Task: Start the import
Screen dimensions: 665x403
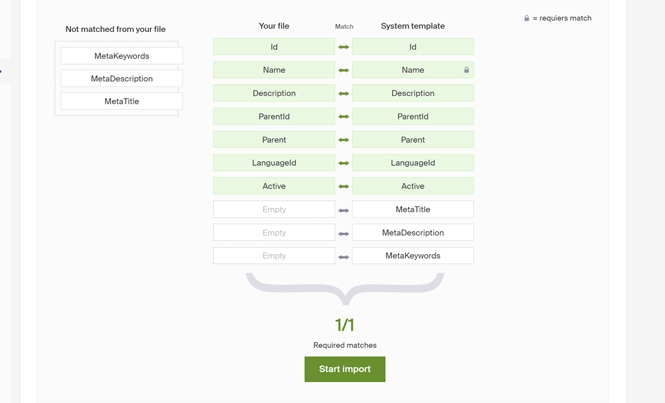Action: pos(344,369)
